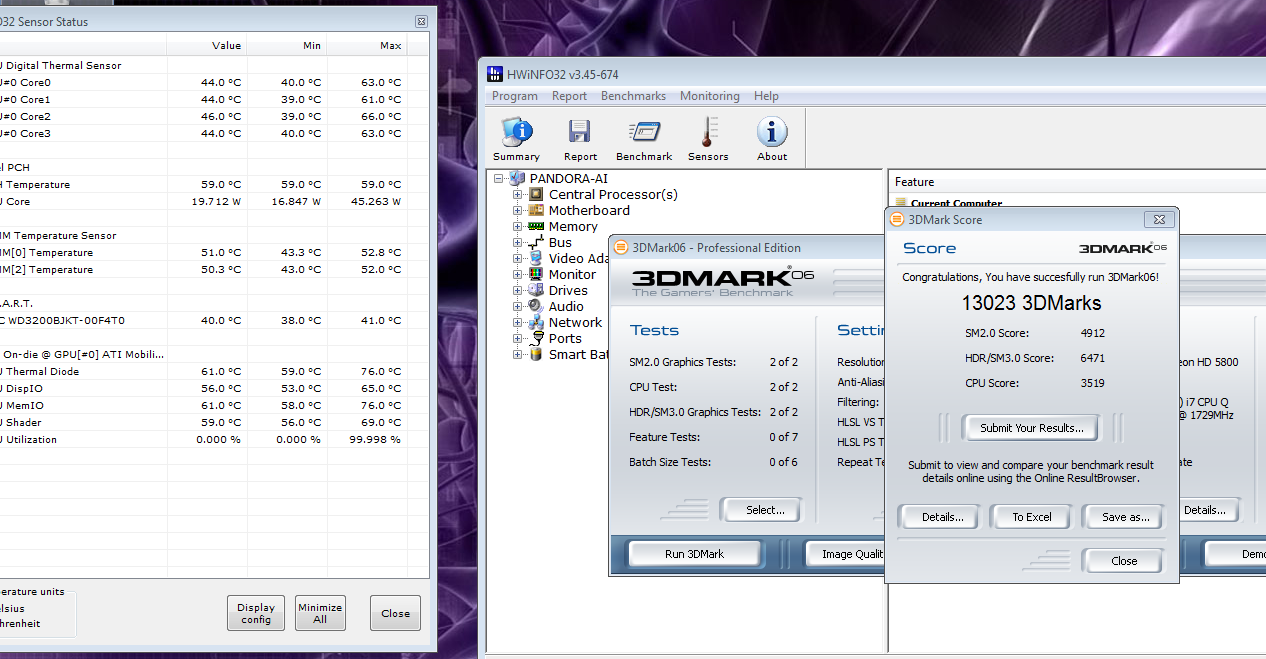Select the Ports connector icon in tree
Viewport: 1266px width, 659px height.
pos(536,338)
